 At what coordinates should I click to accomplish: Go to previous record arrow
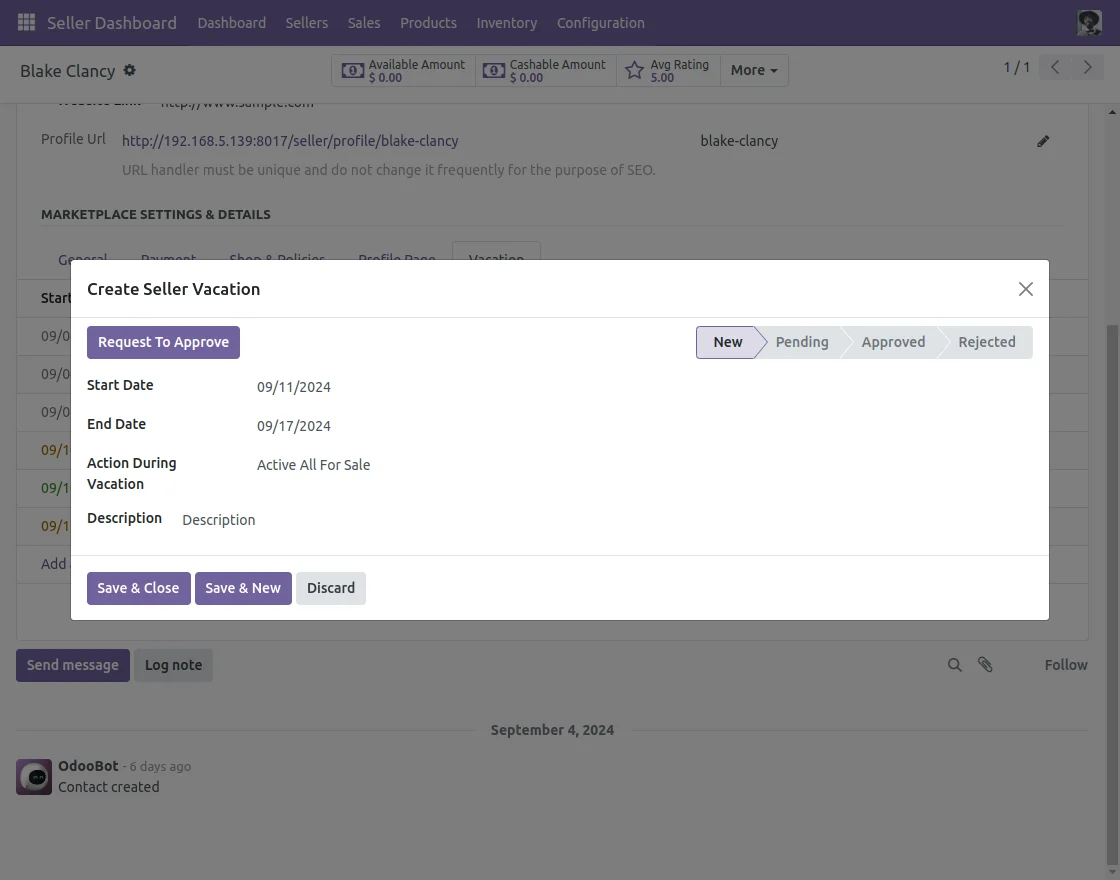1055,67
